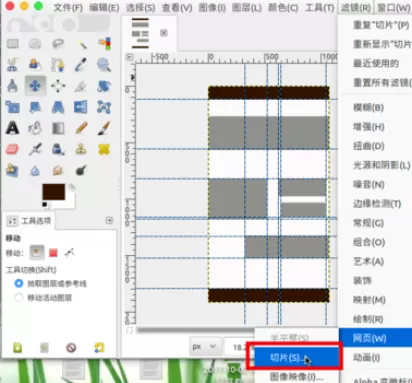This screenshot has height=383, width=412.
Task: Open the px unit dropdown
Action: click(204, 347)
